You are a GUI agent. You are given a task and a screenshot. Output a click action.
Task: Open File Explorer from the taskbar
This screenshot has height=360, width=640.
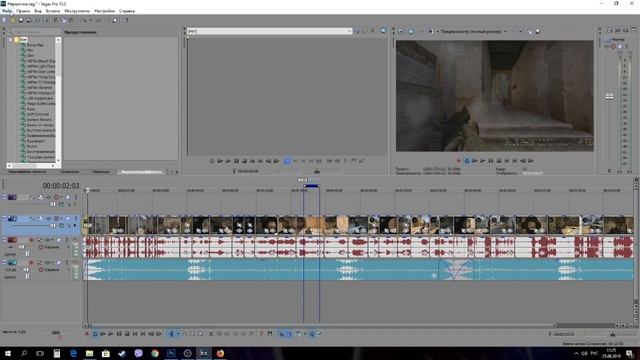(89, 353)
